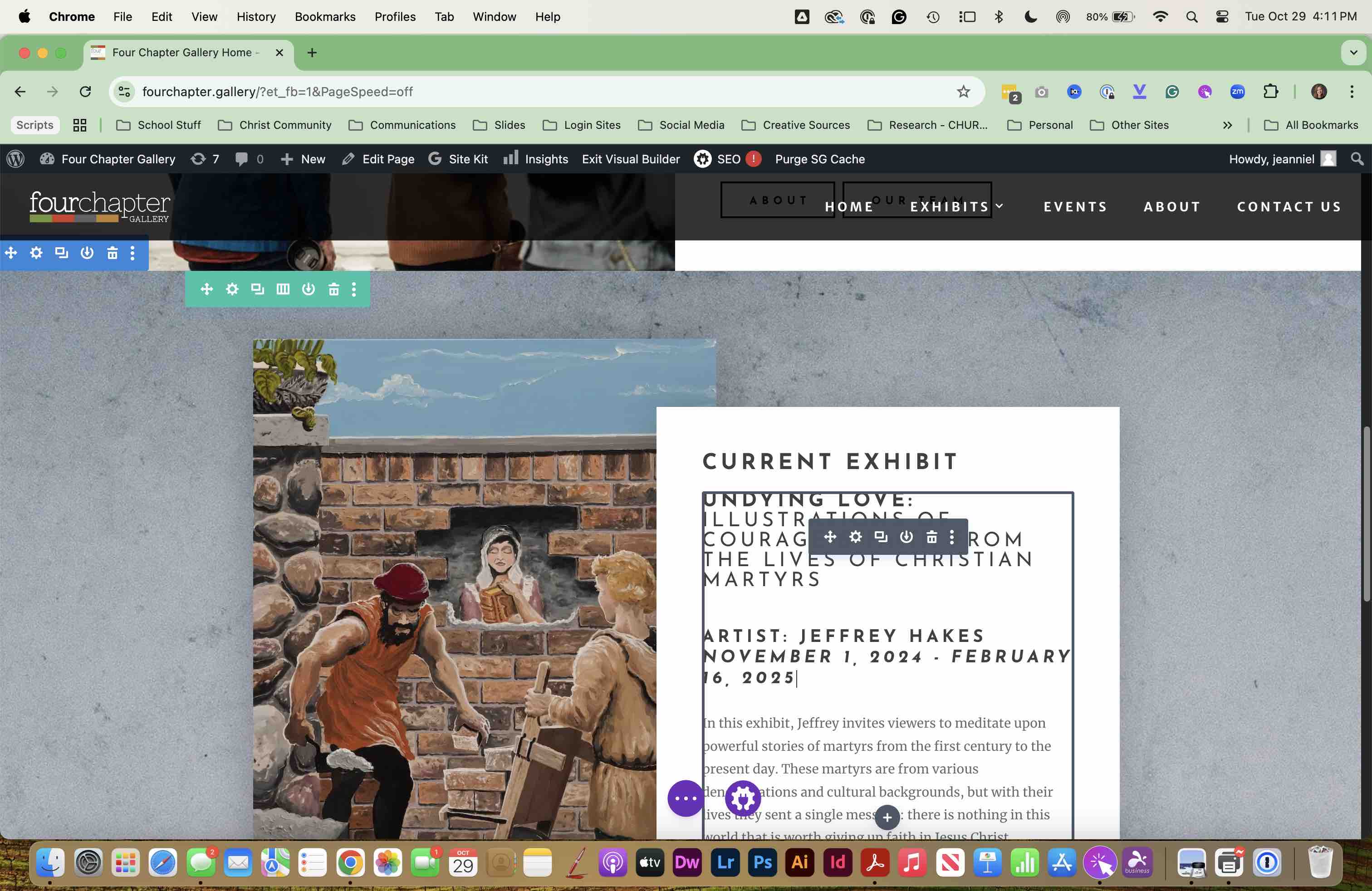Image resolution: width=1372 pixels, height=891 pixels.
Task: View the 7 pending updates
Action: 205,159
